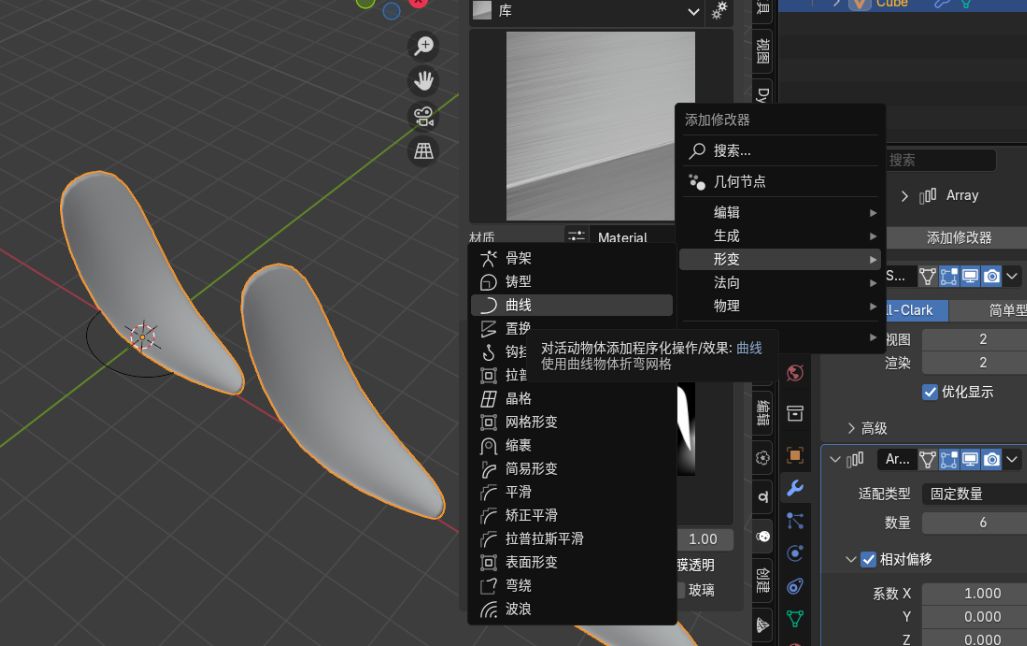The height and width of the screenshot is (646, 1027).
Task: Open the object data green triangle tab
Action: point(795,619)
